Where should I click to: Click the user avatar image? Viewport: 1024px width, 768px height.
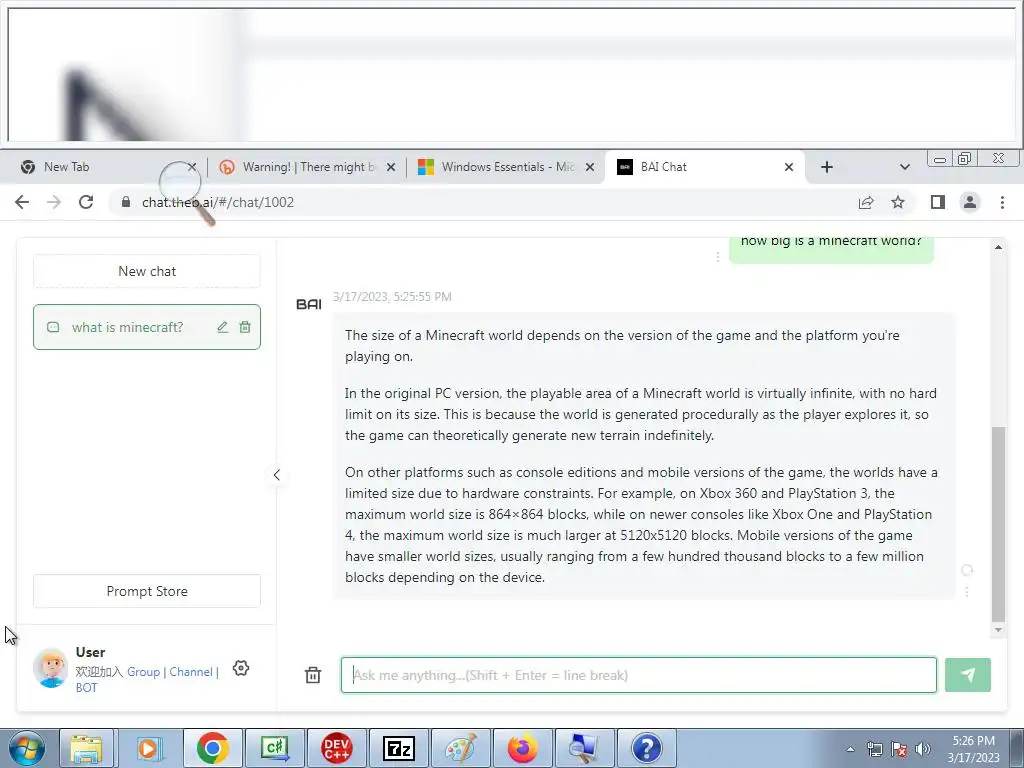coord(50,668)
